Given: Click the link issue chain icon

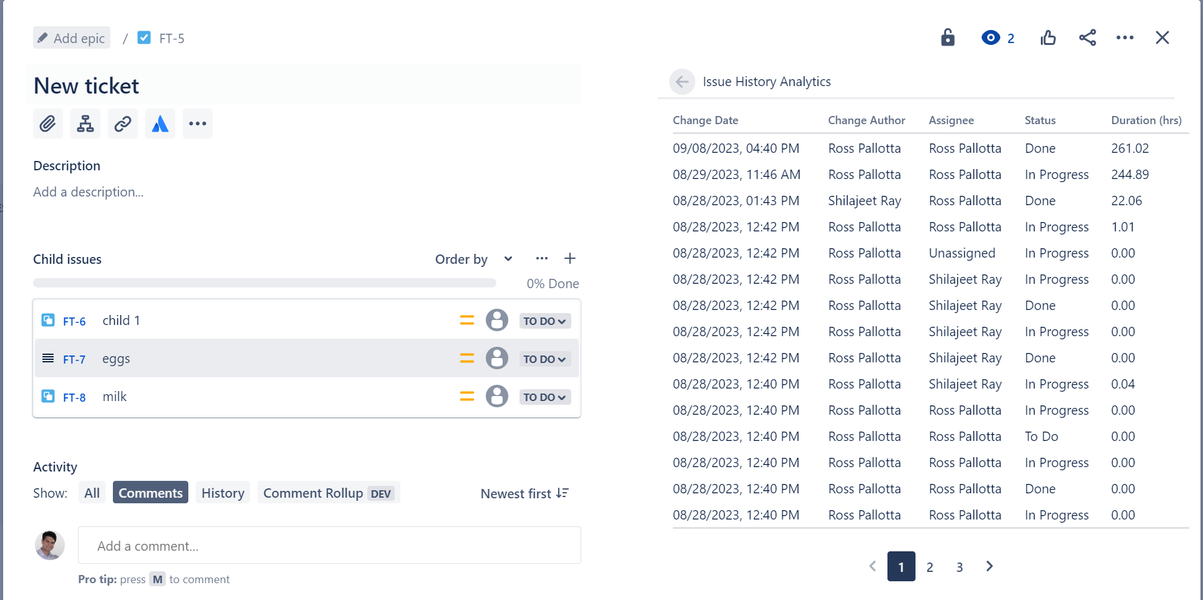Looking at the screenshot, I should [x=123, y=124].
